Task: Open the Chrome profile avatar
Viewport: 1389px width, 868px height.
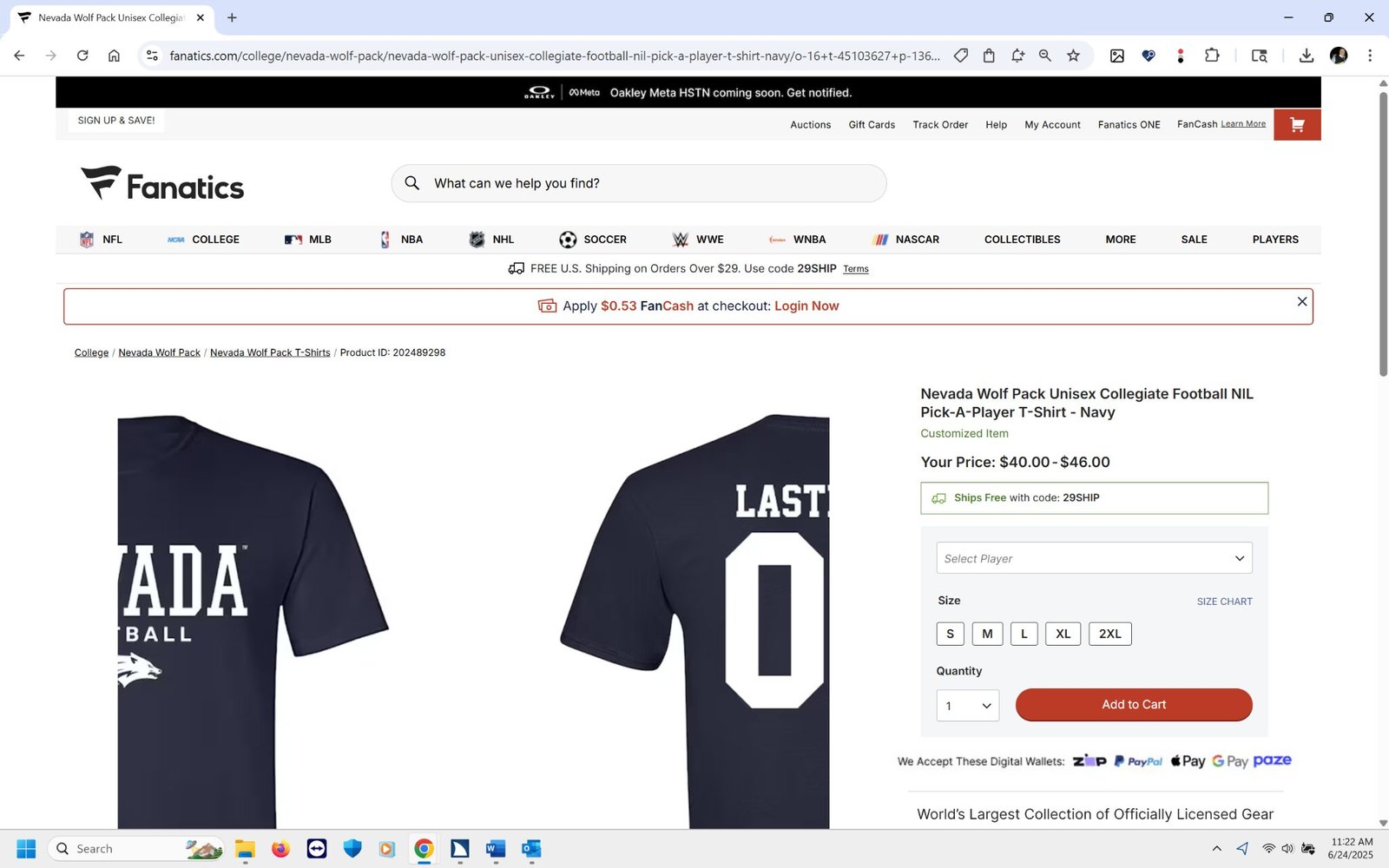Action: coord(1339,56)
